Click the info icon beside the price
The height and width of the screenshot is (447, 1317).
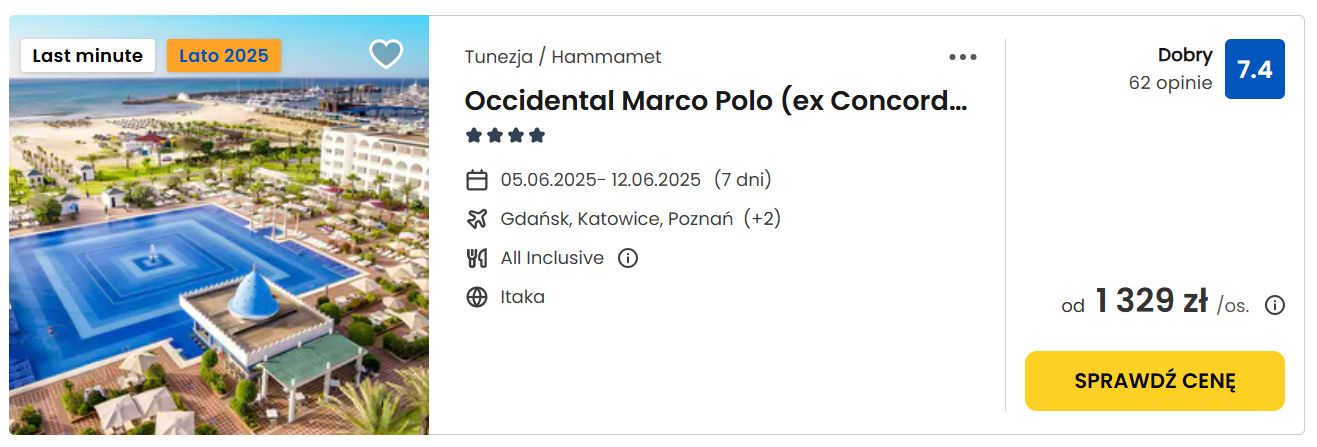coord(1275,305)
